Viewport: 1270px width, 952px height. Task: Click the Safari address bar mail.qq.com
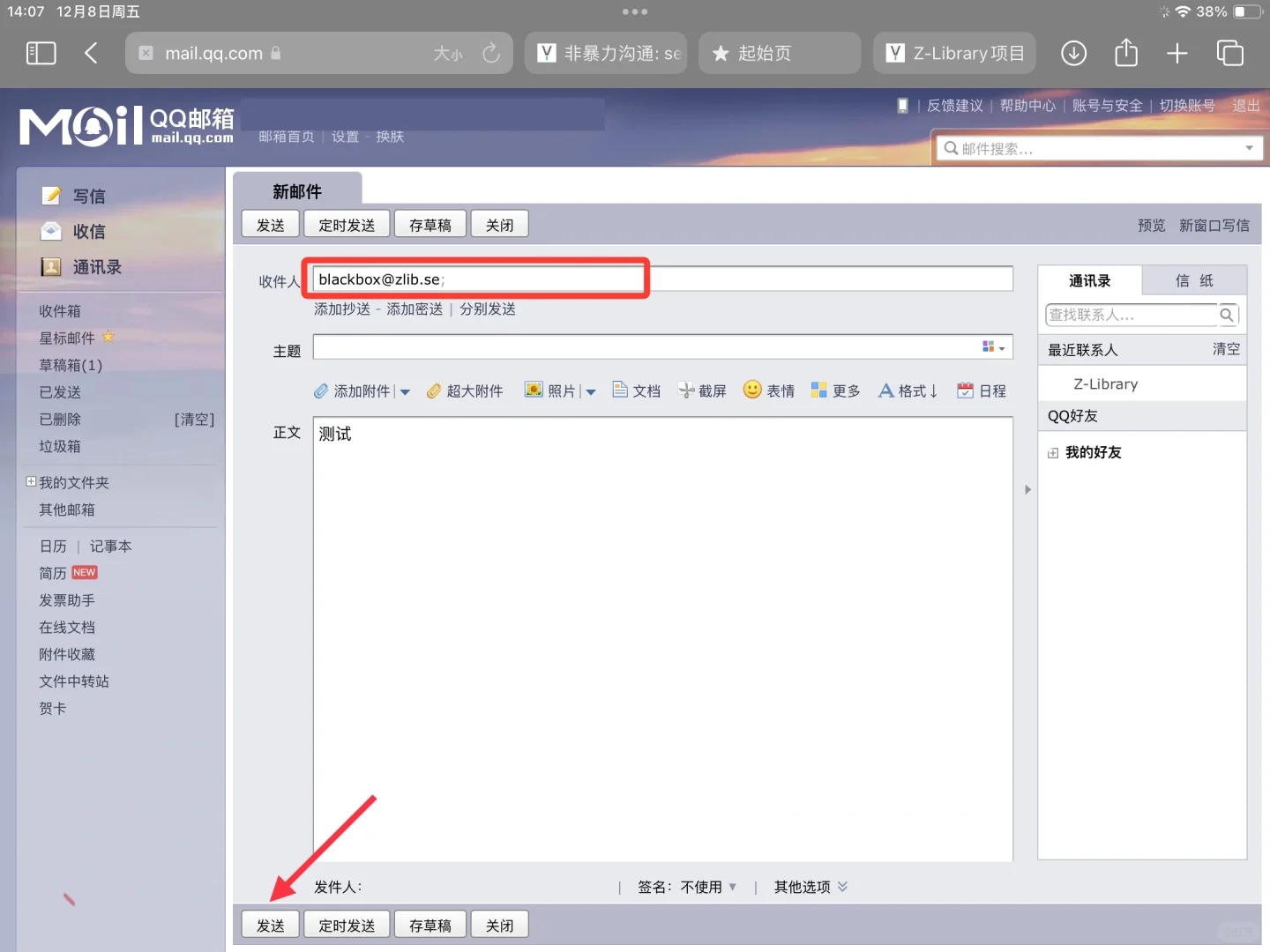click(x=319, y=53)
